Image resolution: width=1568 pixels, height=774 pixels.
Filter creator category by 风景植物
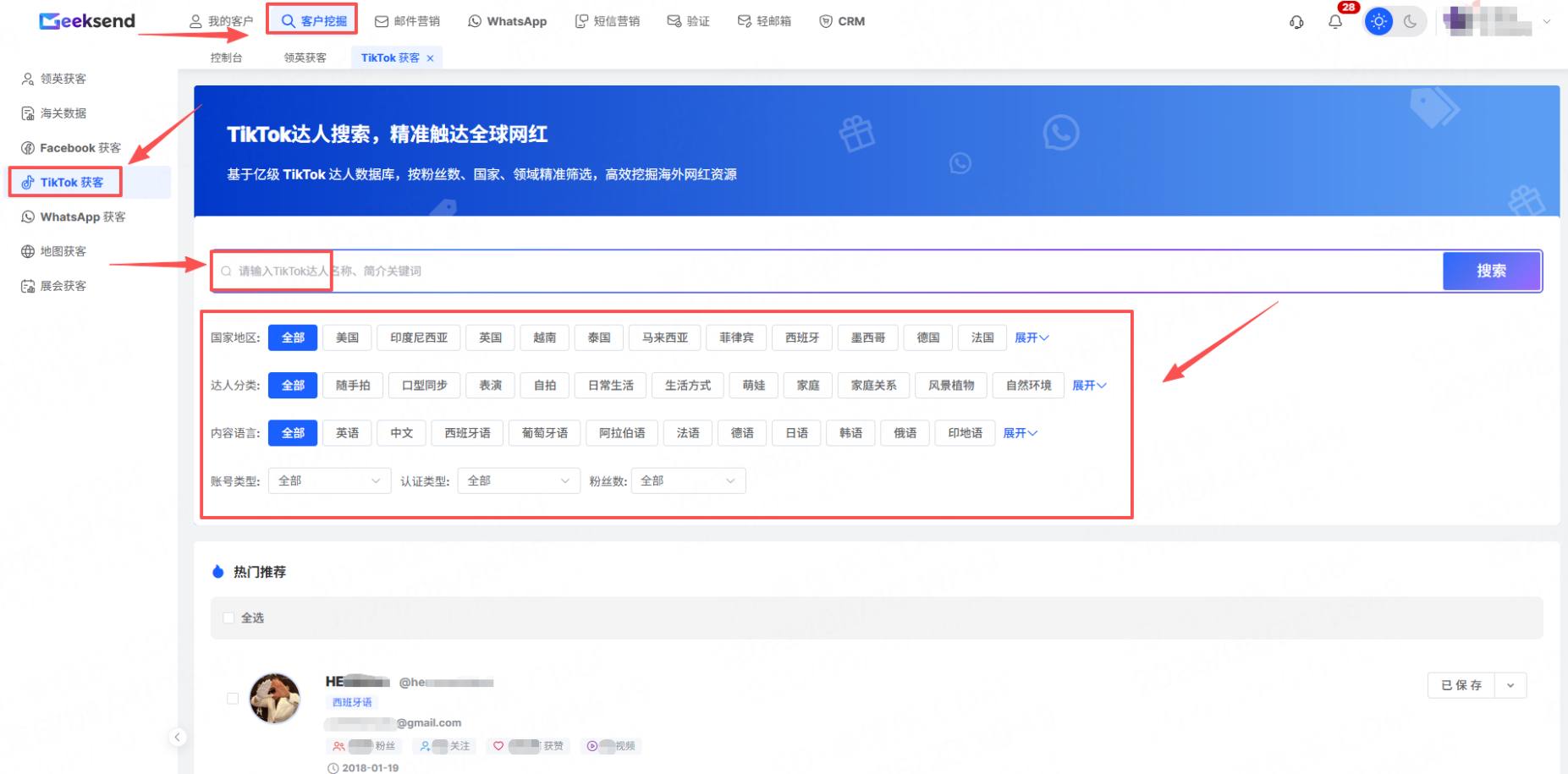click(x=951, y=385)
